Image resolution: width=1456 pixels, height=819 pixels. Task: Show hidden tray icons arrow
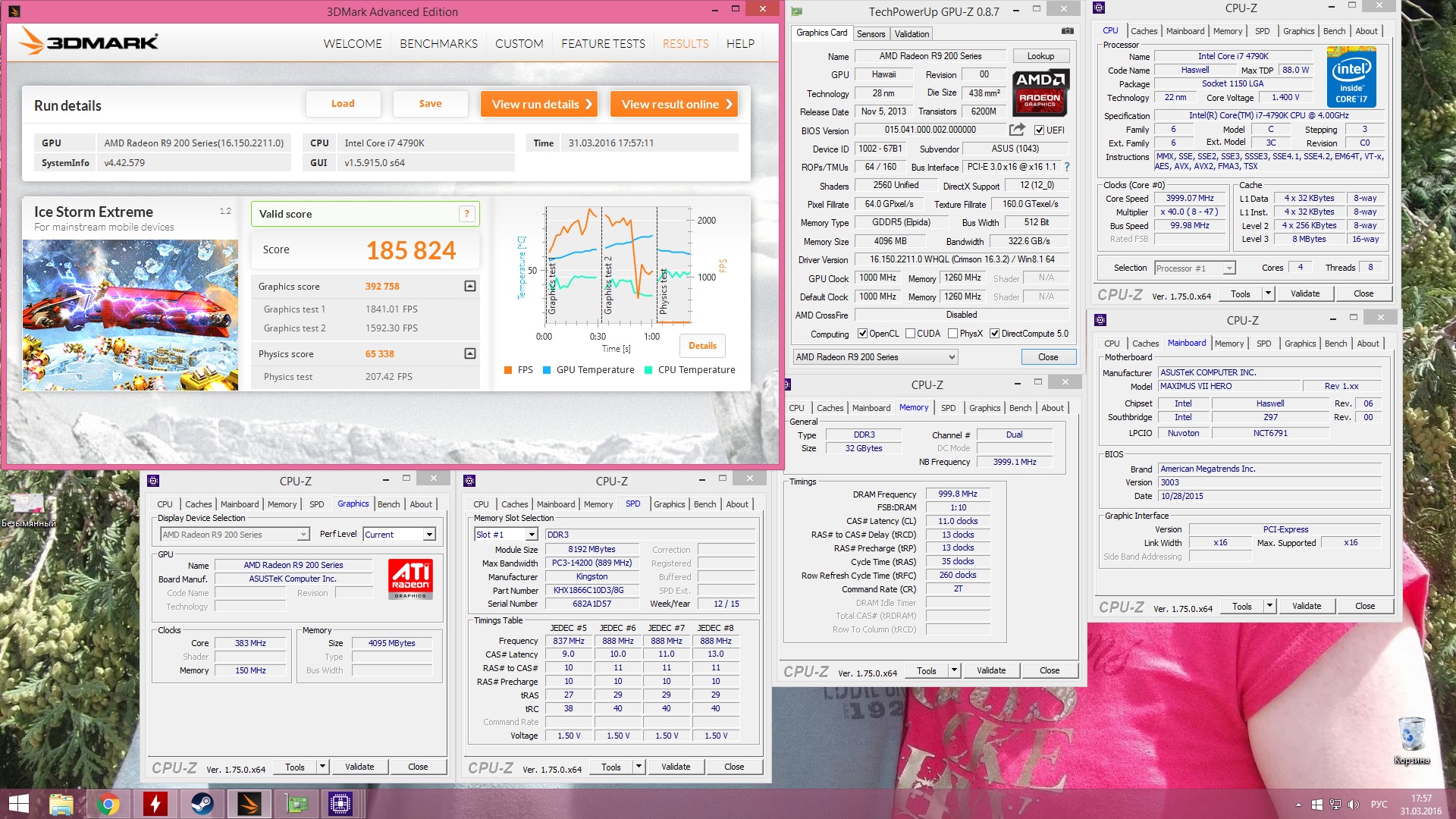coord(1298,805)
